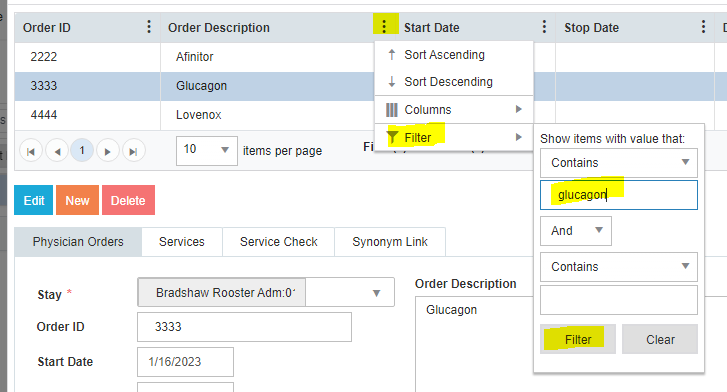Click Stop Date column header text

pyautogui.click(x=592, y=28)
